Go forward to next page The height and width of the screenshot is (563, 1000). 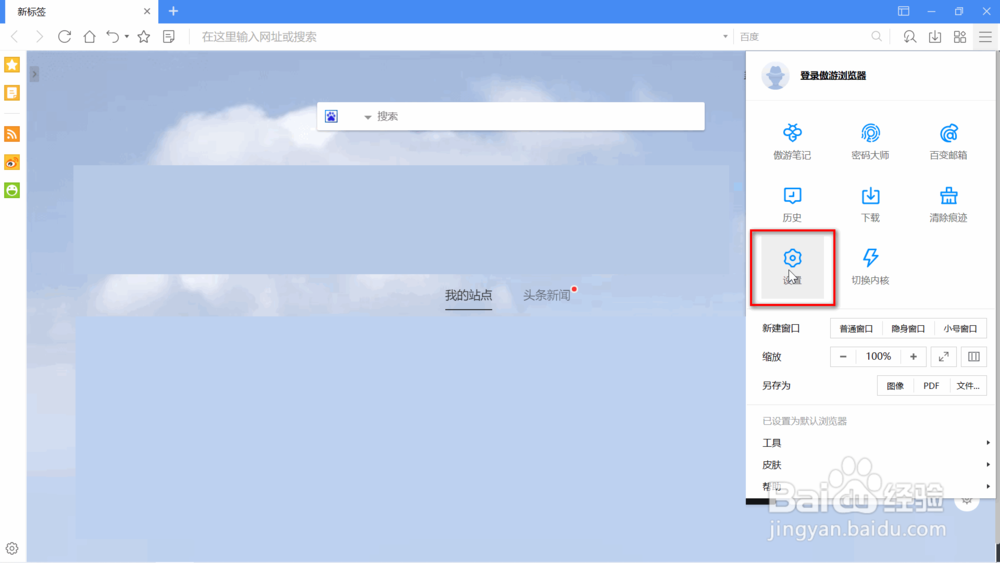(x=40, y=37)
